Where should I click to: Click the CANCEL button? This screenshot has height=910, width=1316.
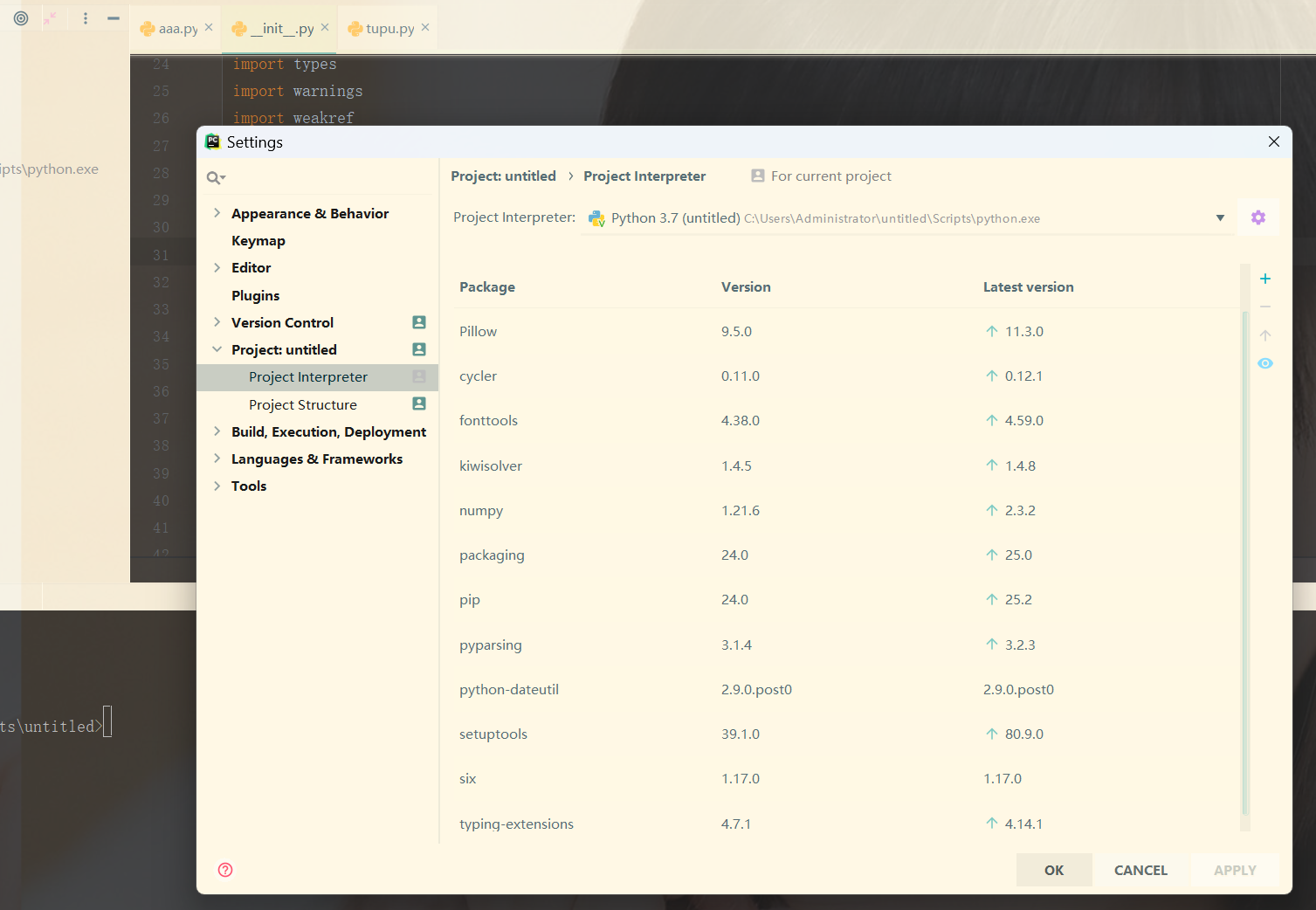[1140, 870]
